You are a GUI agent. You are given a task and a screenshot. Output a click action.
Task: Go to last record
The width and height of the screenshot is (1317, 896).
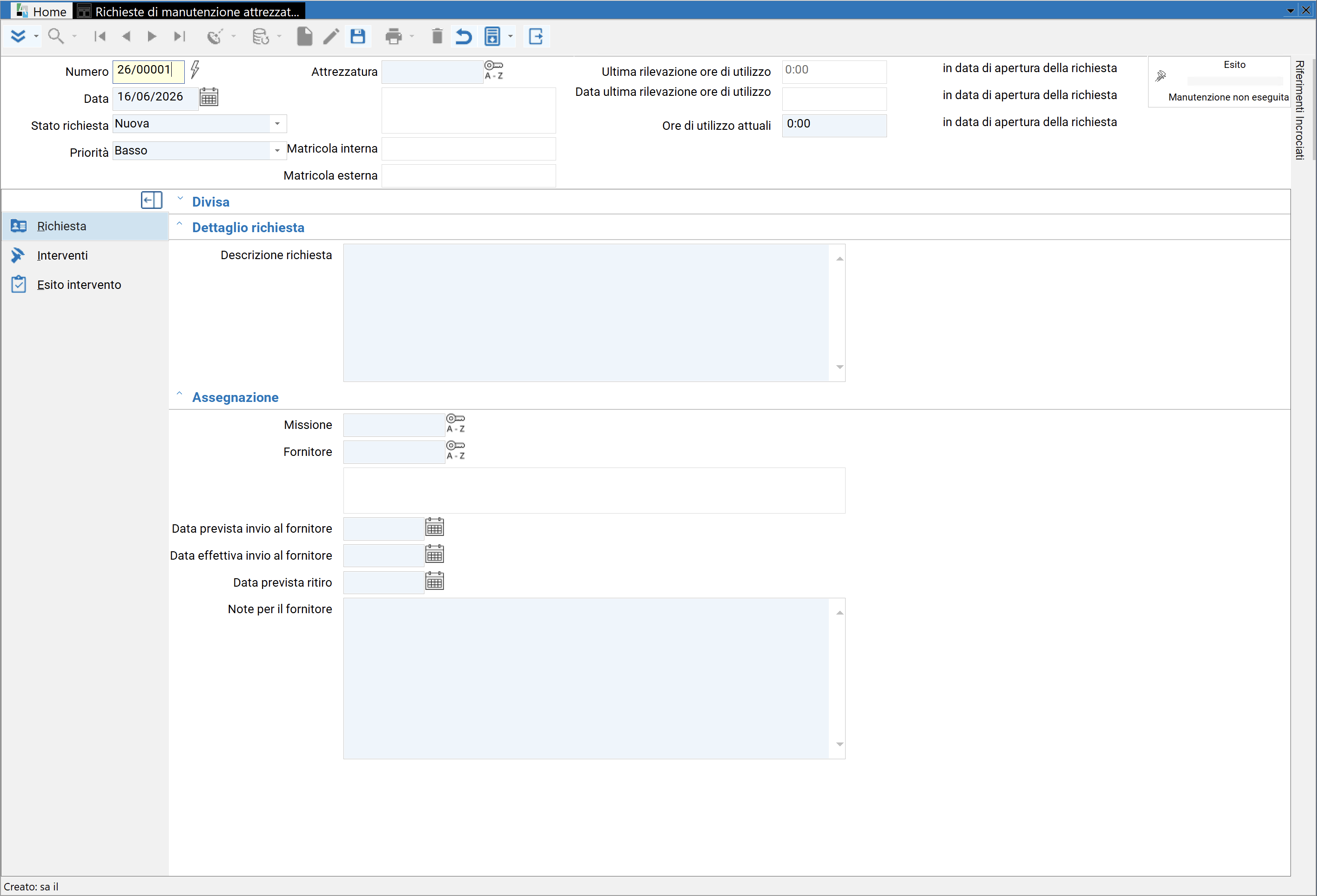pos(179,36)
